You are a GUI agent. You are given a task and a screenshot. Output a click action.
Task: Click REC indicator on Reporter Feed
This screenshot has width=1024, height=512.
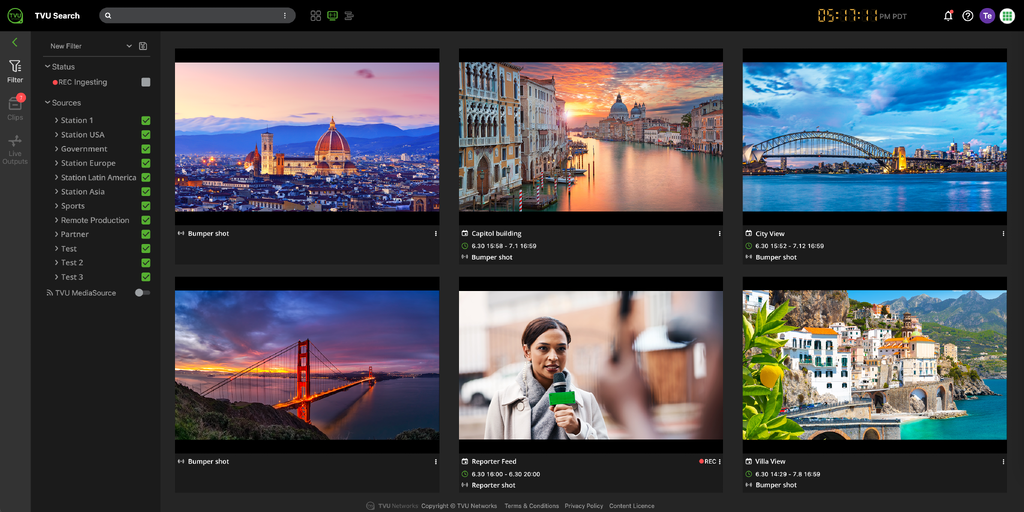[707, 462]
